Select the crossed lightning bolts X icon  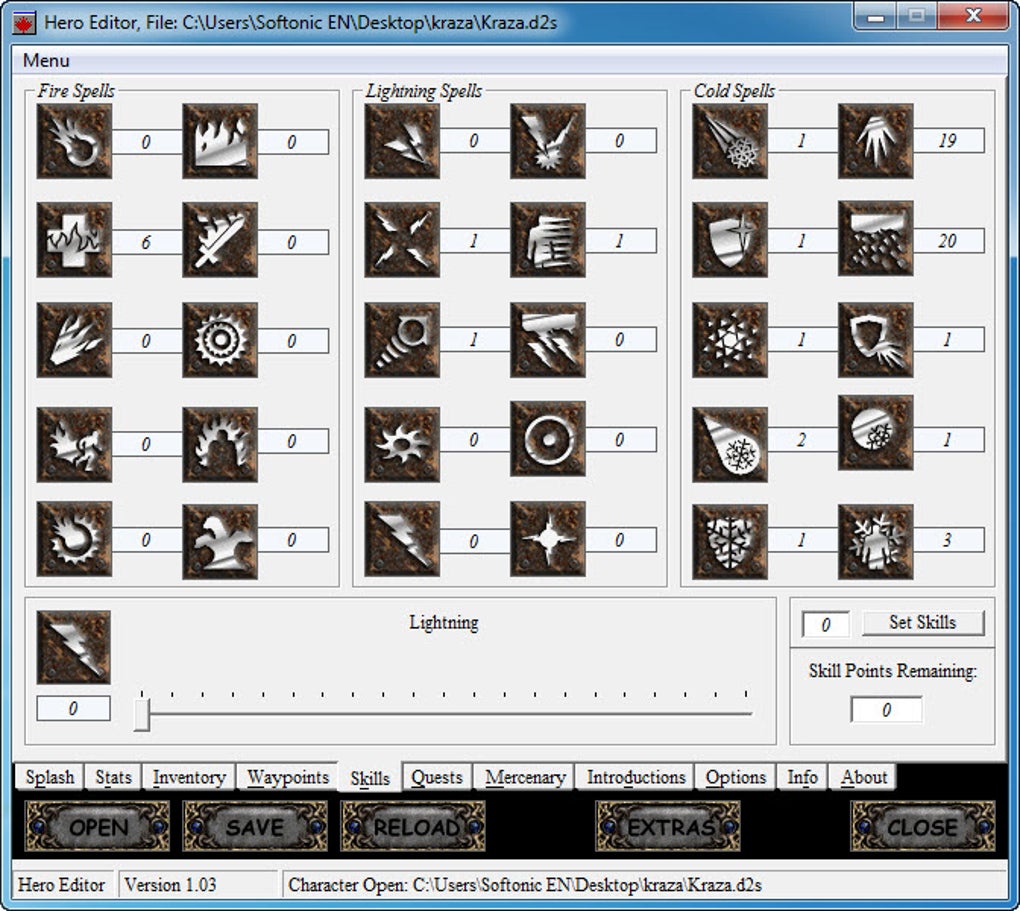(402, 239)
